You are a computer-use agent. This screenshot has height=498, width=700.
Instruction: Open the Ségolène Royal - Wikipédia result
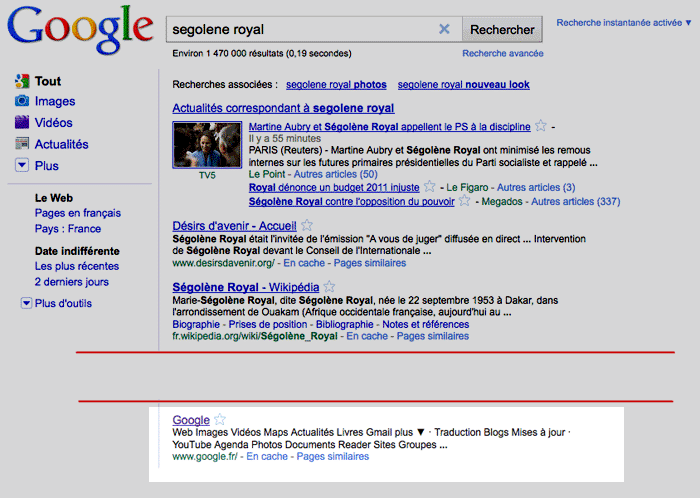coord(246,287)
